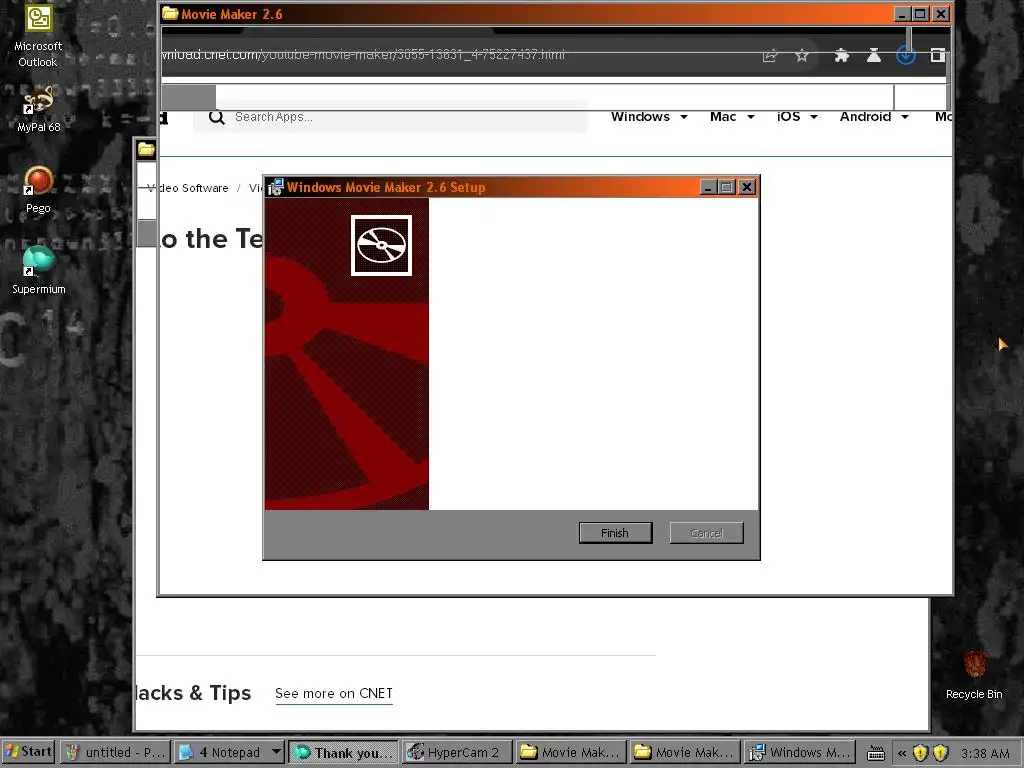
Task: Click the share page icon in address bar
Action: point(770,56)
